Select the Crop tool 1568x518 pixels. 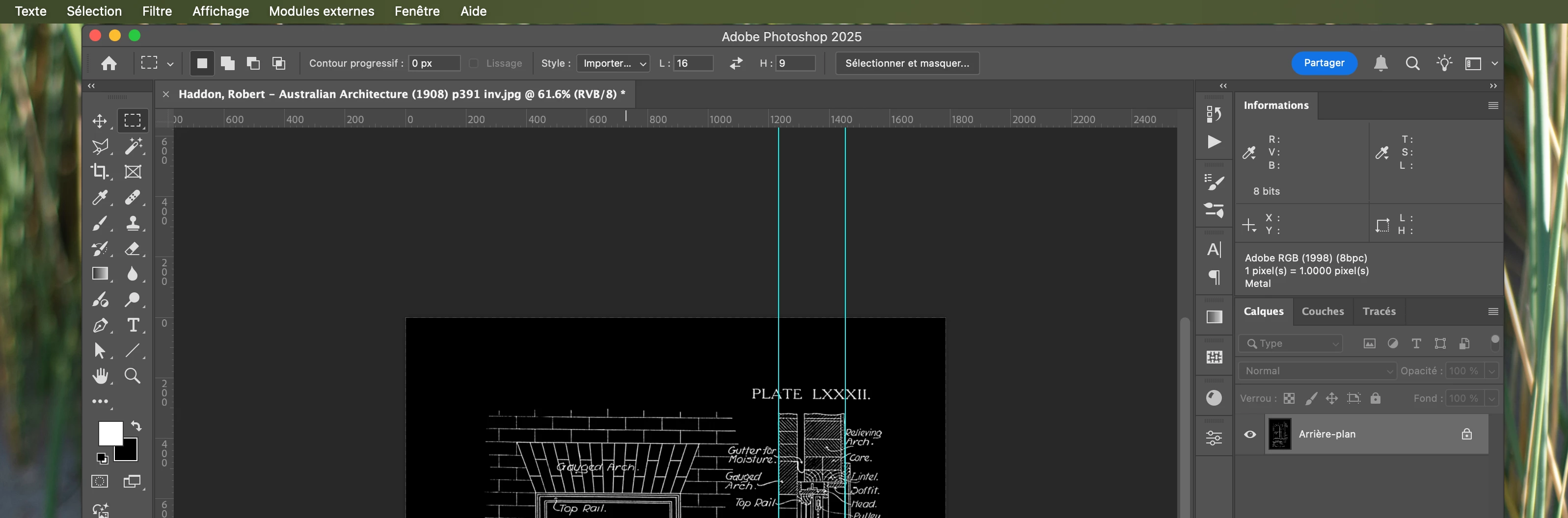100,172
